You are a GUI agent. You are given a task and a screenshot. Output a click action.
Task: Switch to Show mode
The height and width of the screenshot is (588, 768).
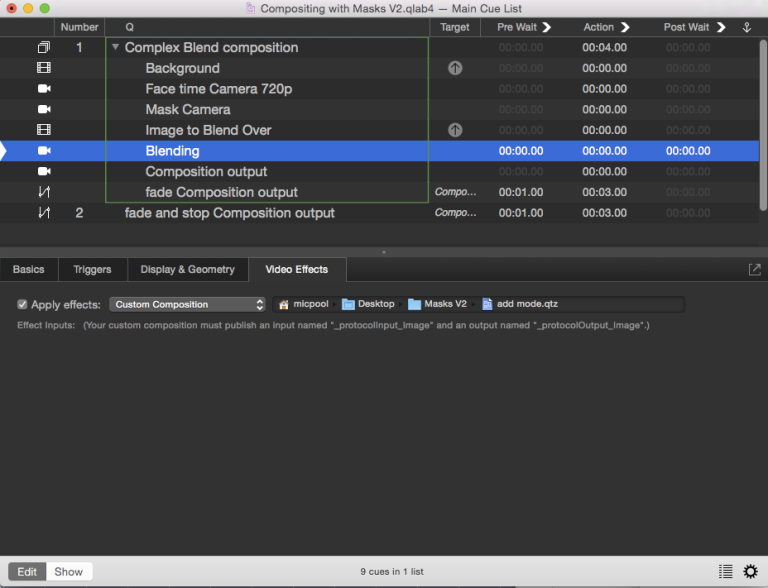pyautogui.click(x=69, y=571)
